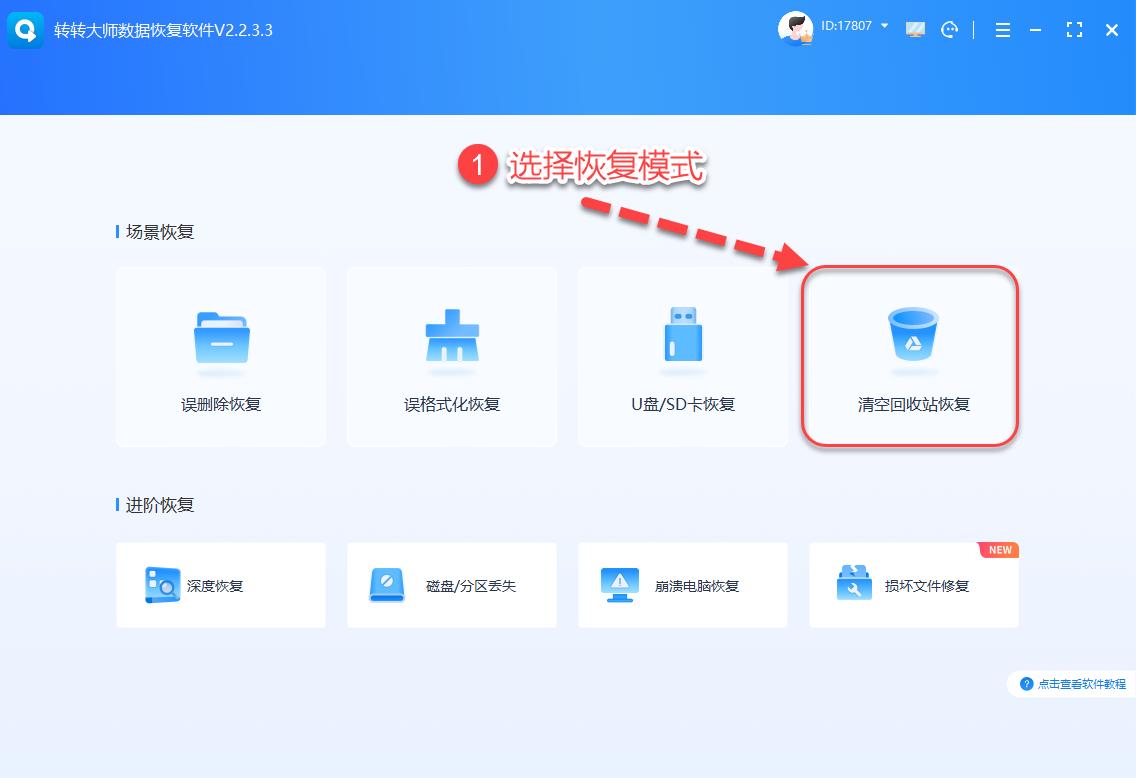Click the question mark icon near tutorial link

tap(1028, 684)
